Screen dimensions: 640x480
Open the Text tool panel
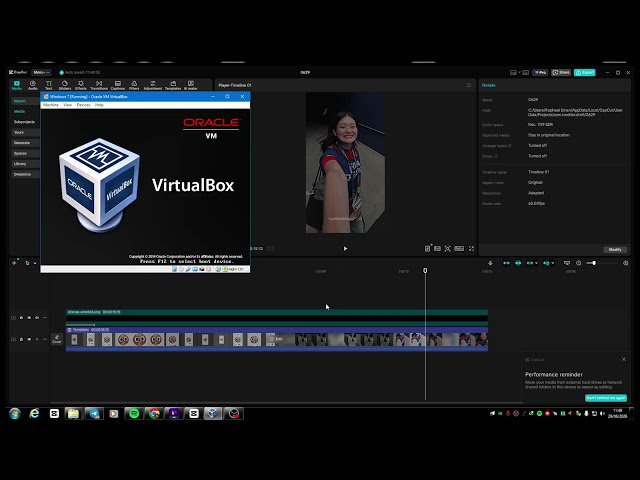click(49, 85)
